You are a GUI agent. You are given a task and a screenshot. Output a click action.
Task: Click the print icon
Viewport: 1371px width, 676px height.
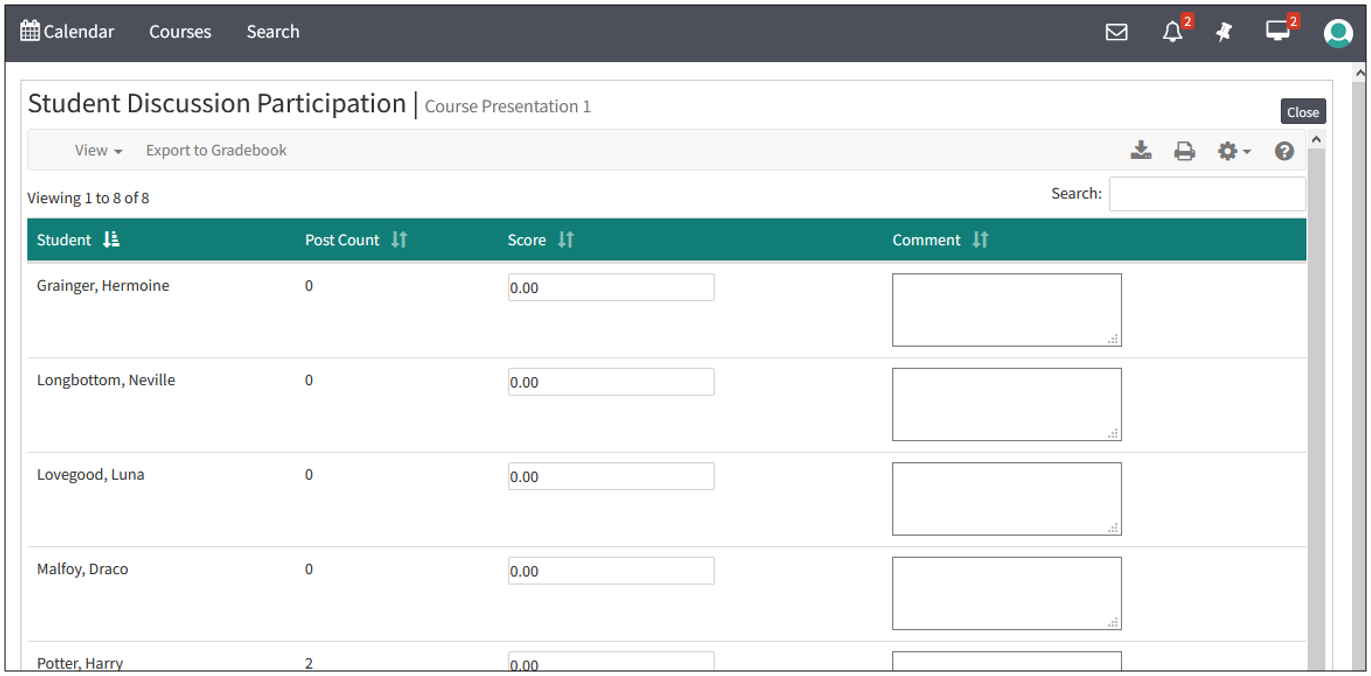click(x=1184, y=151)
